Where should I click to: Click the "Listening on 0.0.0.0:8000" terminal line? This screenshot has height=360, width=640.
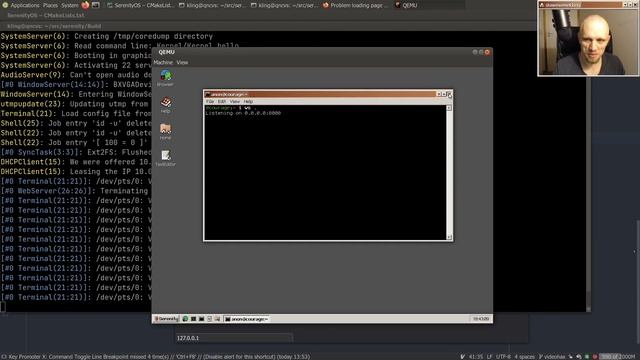[243, 113]
